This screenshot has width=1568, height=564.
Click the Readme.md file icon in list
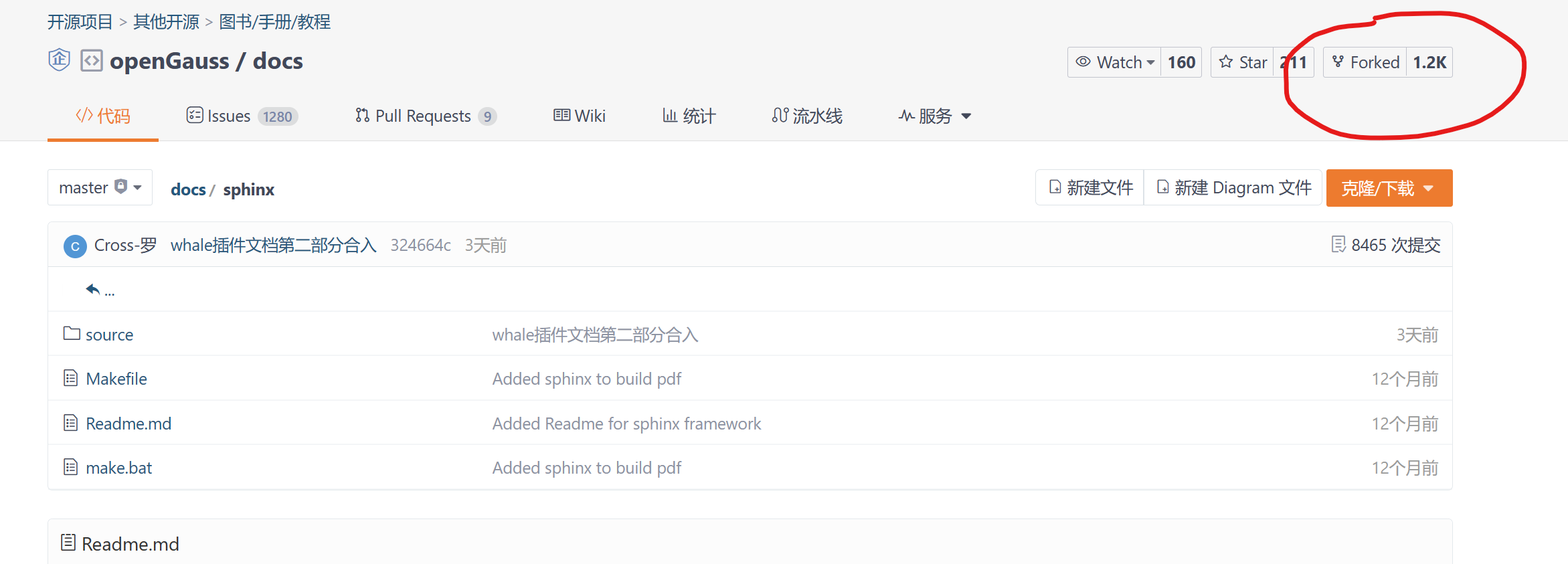[x=71, y=423]
